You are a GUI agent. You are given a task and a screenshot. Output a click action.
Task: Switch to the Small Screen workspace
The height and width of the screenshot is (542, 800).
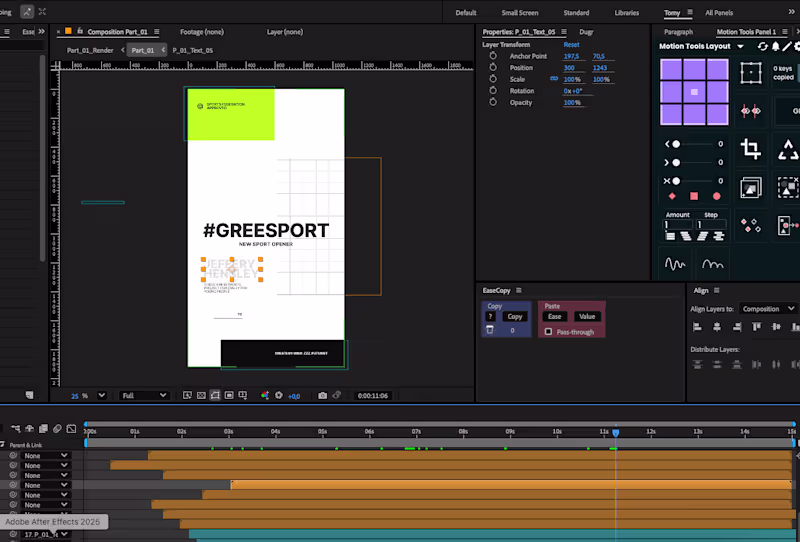tap(520, 13)
